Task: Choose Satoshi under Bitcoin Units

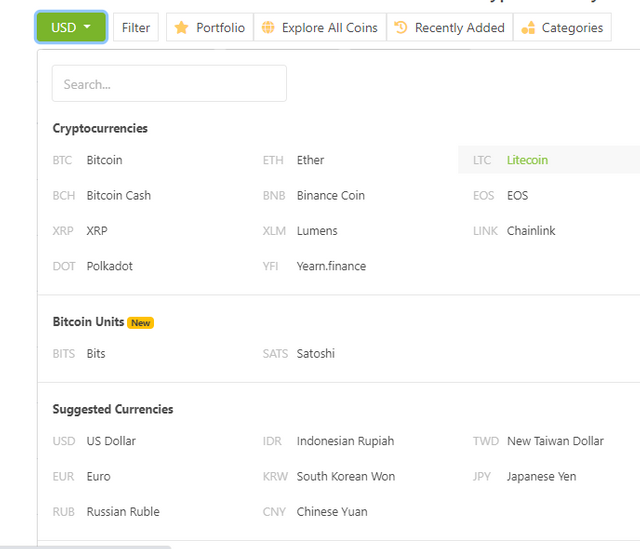Action: (x=315, y=353)
